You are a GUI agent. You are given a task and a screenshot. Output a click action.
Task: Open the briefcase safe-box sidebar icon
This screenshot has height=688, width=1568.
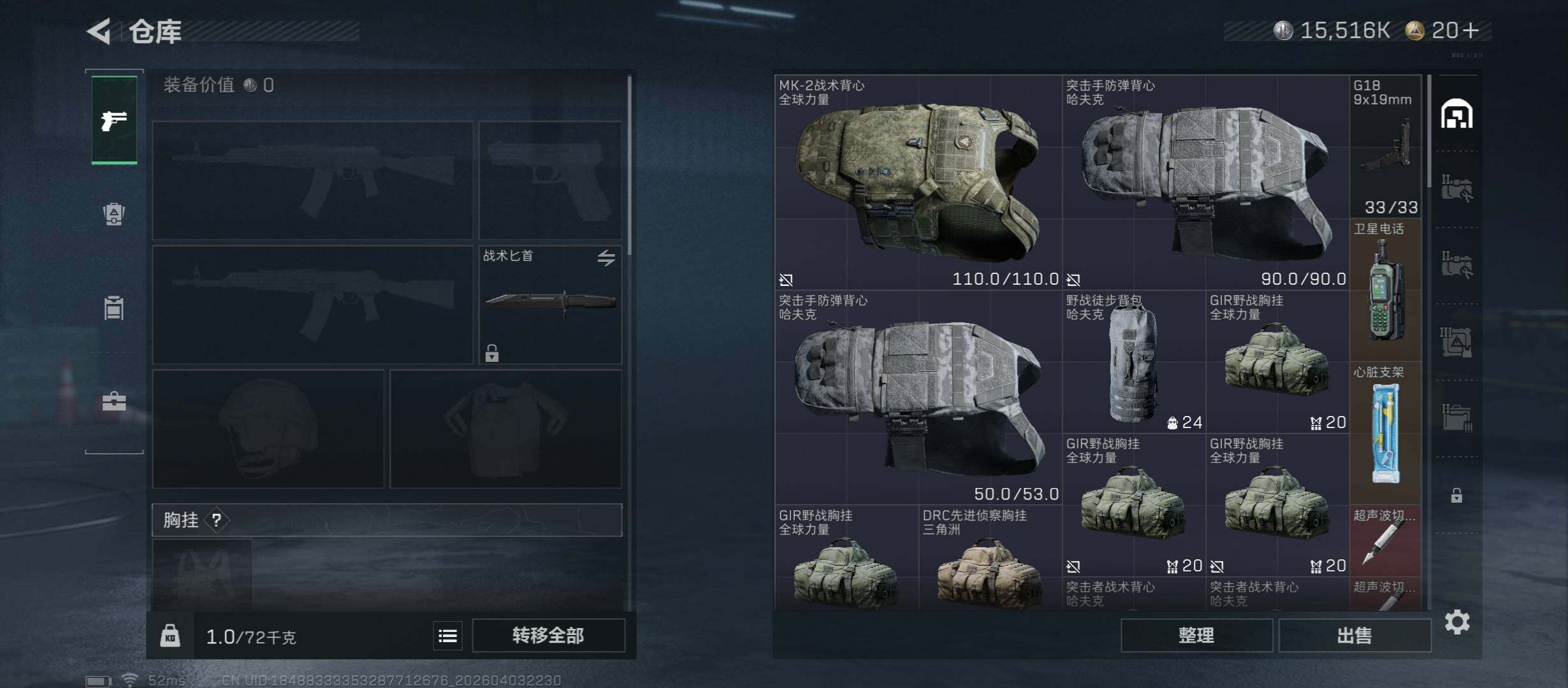(x=114, y=401)
